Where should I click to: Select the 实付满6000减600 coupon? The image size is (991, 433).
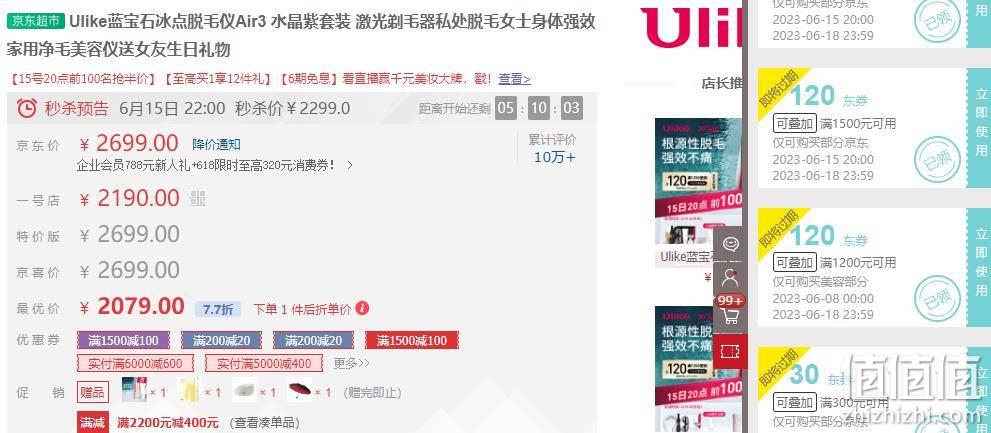[x=135, y=363]
